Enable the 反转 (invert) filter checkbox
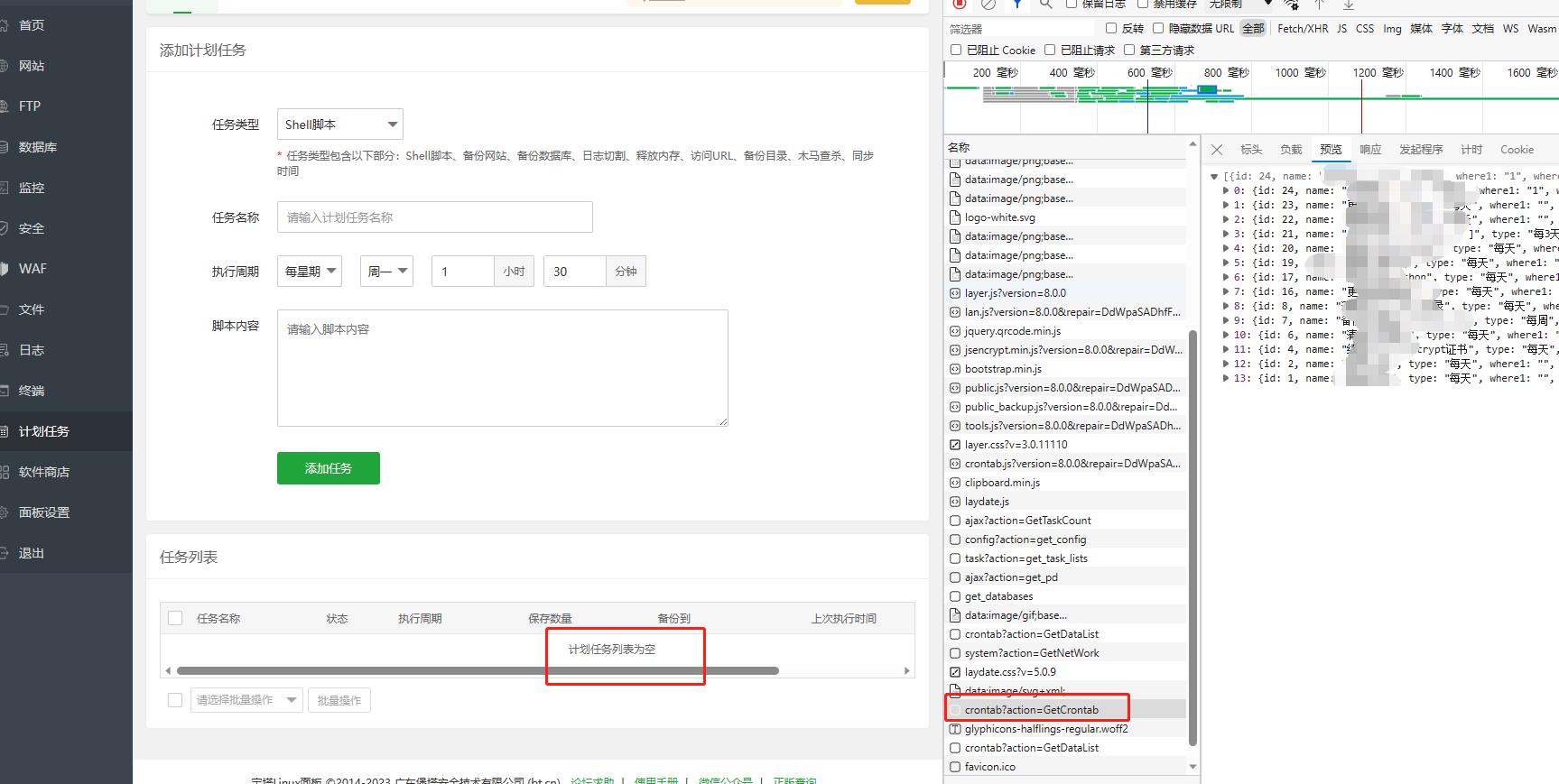The height and width of the screenshot is (784, 1559). pyautogui.click(x=1111, y=29)
